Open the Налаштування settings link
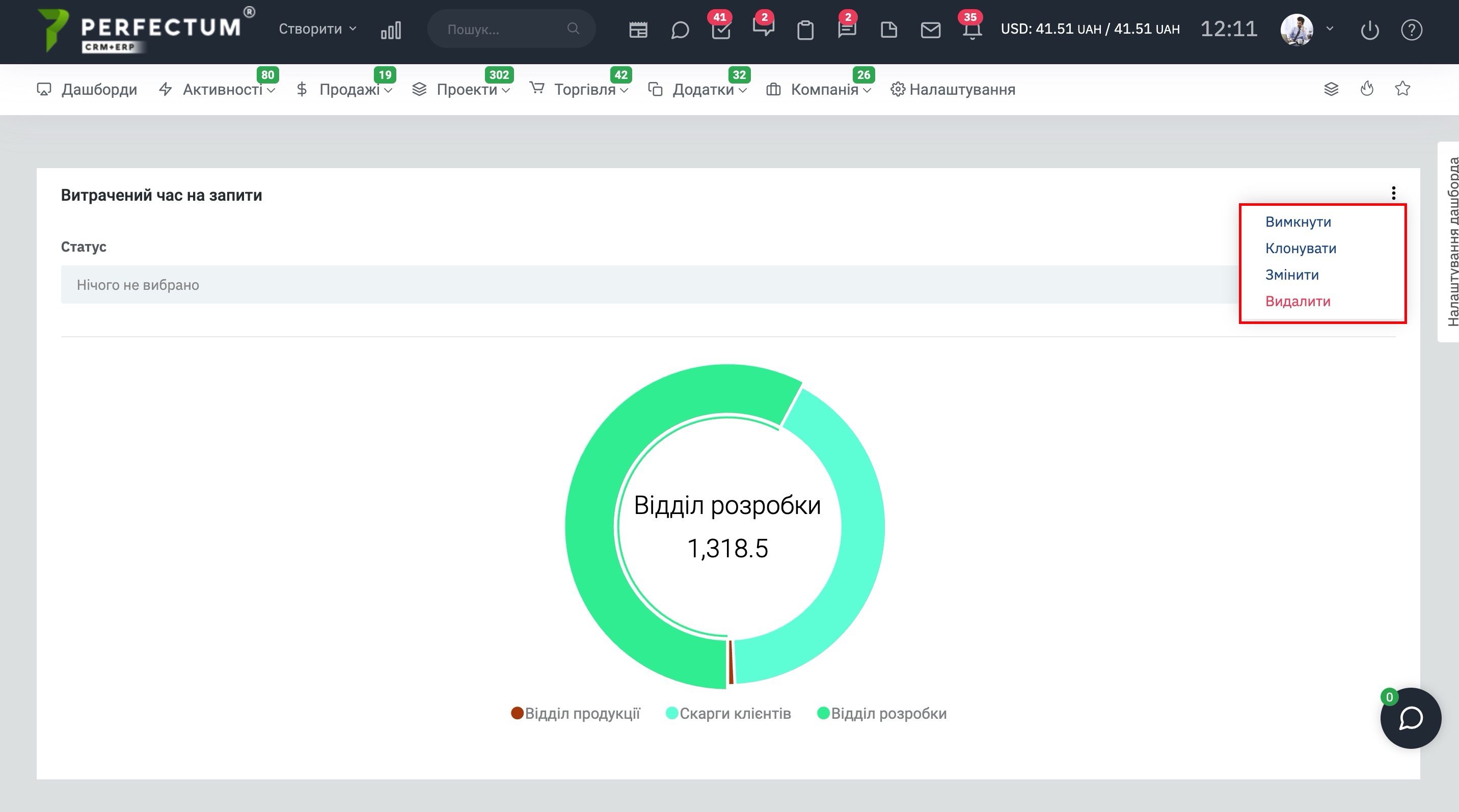Image resolution: width=1459 pixels, height=812 pixels. pyautogui.click(x=953, y=90)
